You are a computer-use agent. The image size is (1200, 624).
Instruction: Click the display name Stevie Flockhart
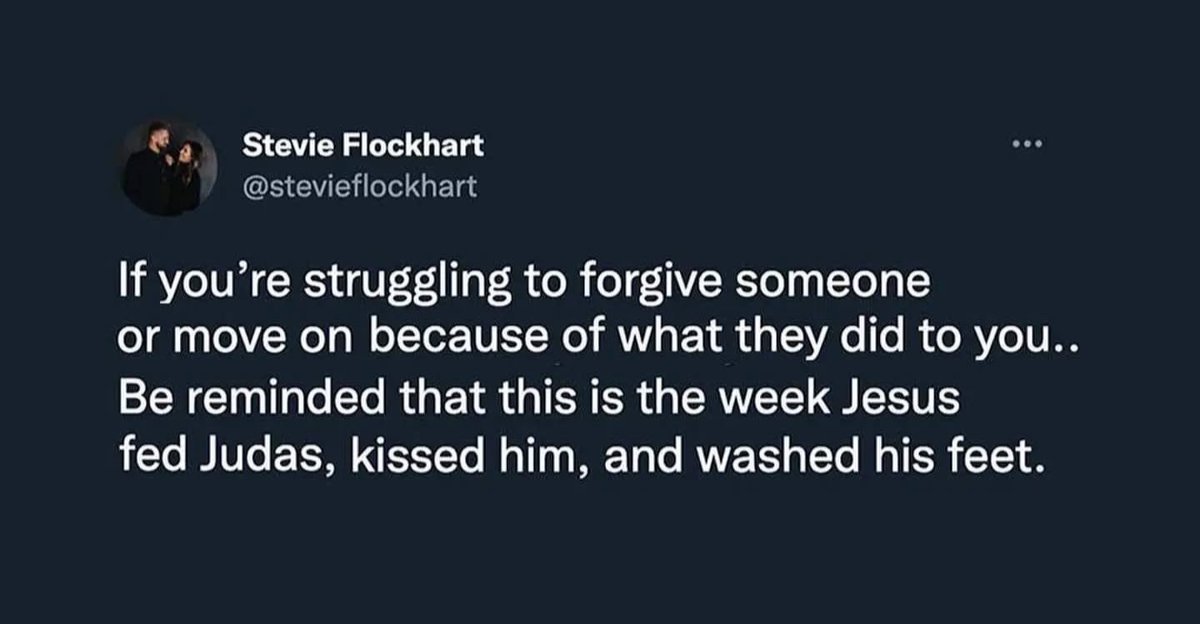(364, 146)
